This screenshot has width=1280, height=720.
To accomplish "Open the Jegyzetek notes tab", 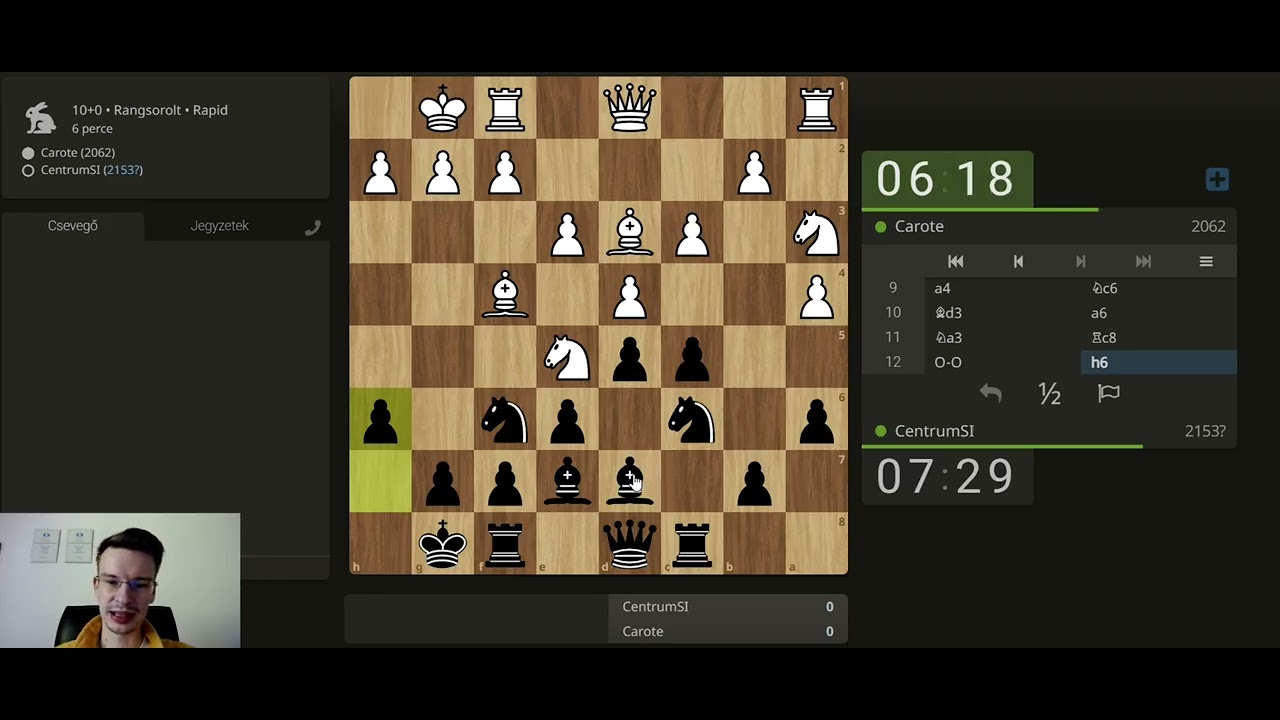I will click(219, 226).
